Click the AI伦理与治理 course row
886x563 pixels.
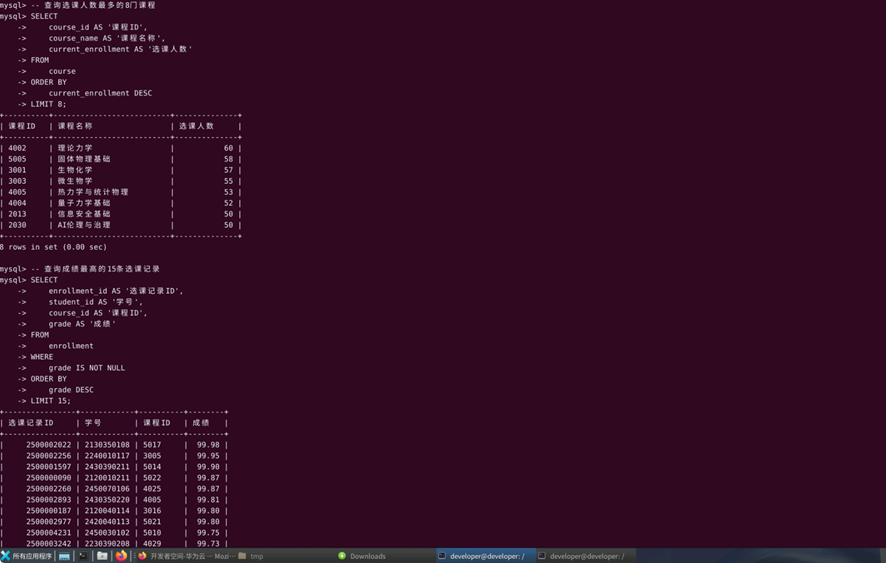(84, 225)
